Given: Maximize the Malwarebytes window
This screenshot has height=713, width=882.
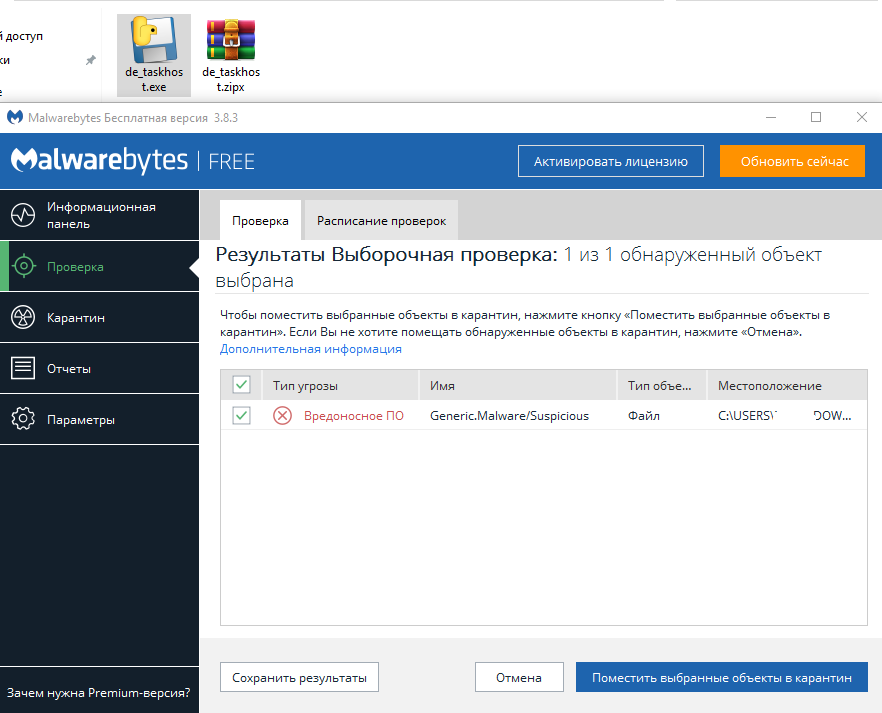Looking at the screenshot, I should (x=816, y=117).
